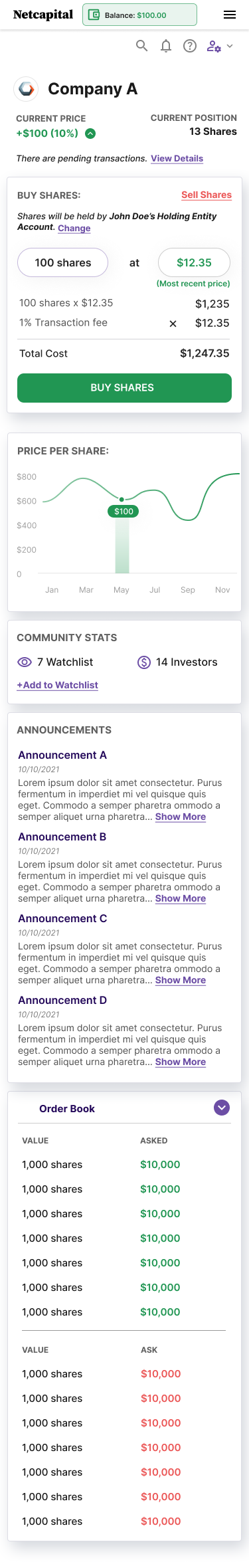Image resolution: width=249 pixels, height=1568 pixels.
Task: Open View Details for pending transactions
Action: click(x=177, y=158)
